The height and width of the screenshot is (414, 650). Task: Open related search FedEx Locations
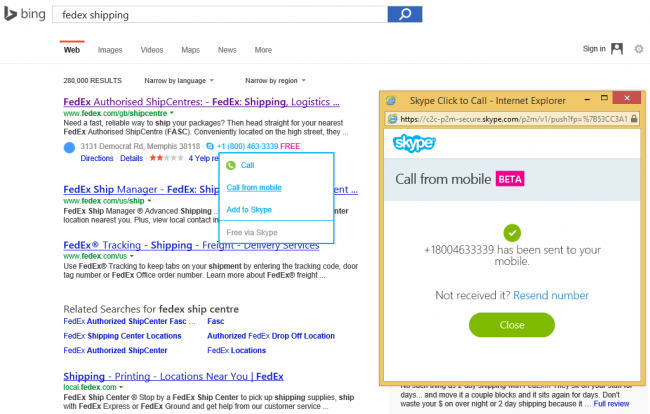[x=236, y=350]
